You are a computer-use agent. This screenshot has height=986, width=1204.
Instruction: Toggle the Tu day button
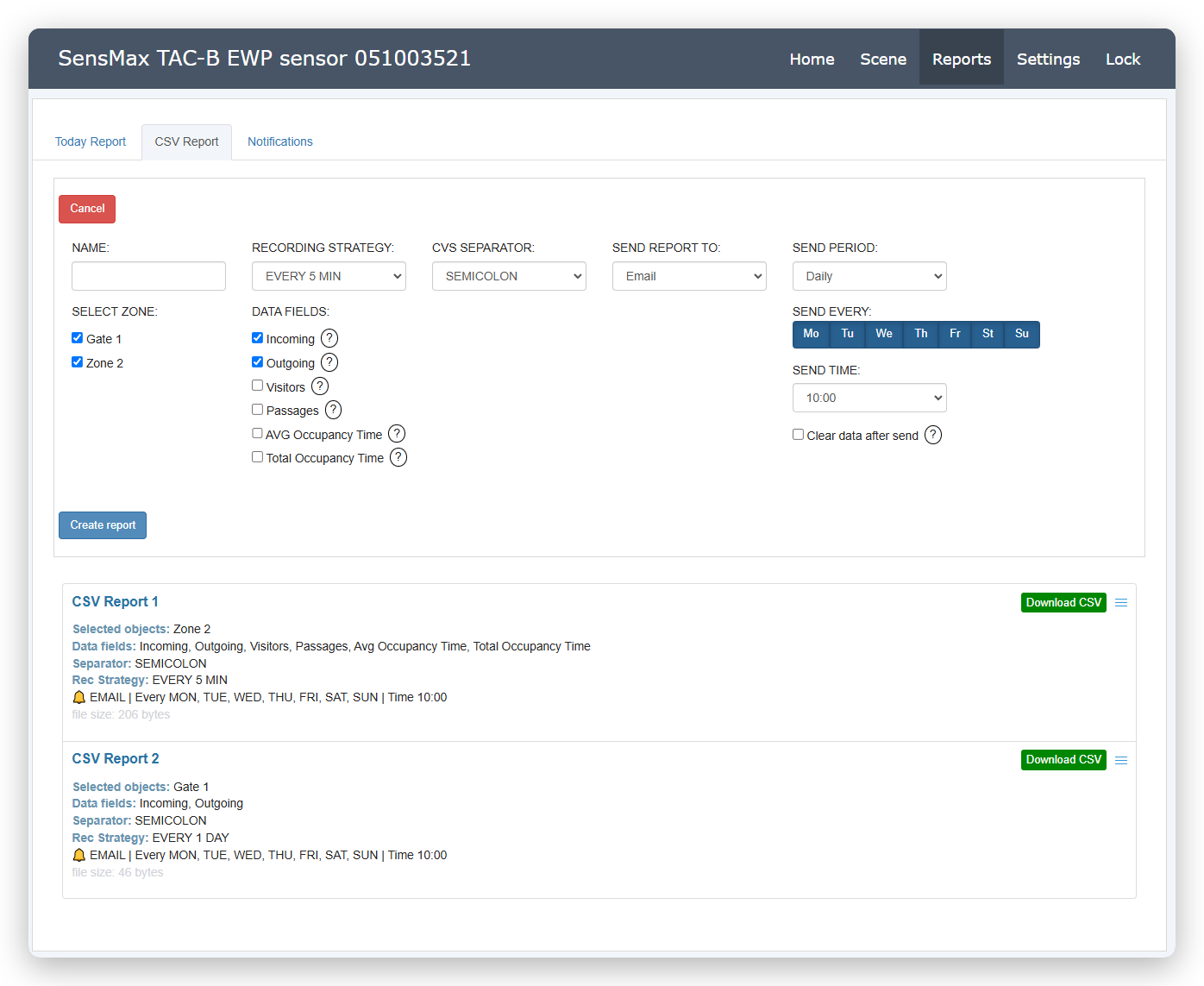point(848,334)
